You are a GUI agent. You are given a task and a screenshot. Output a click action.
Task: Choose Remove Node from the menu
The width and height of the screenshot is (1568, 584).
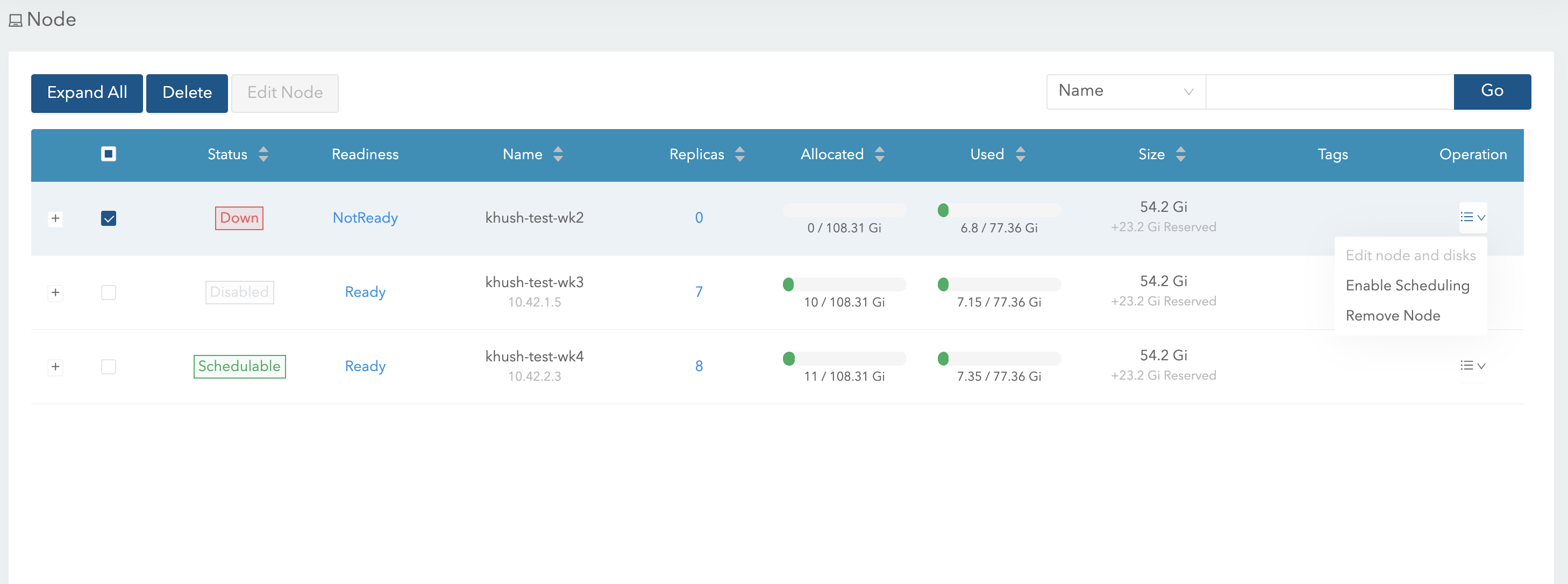(1392, 316)
